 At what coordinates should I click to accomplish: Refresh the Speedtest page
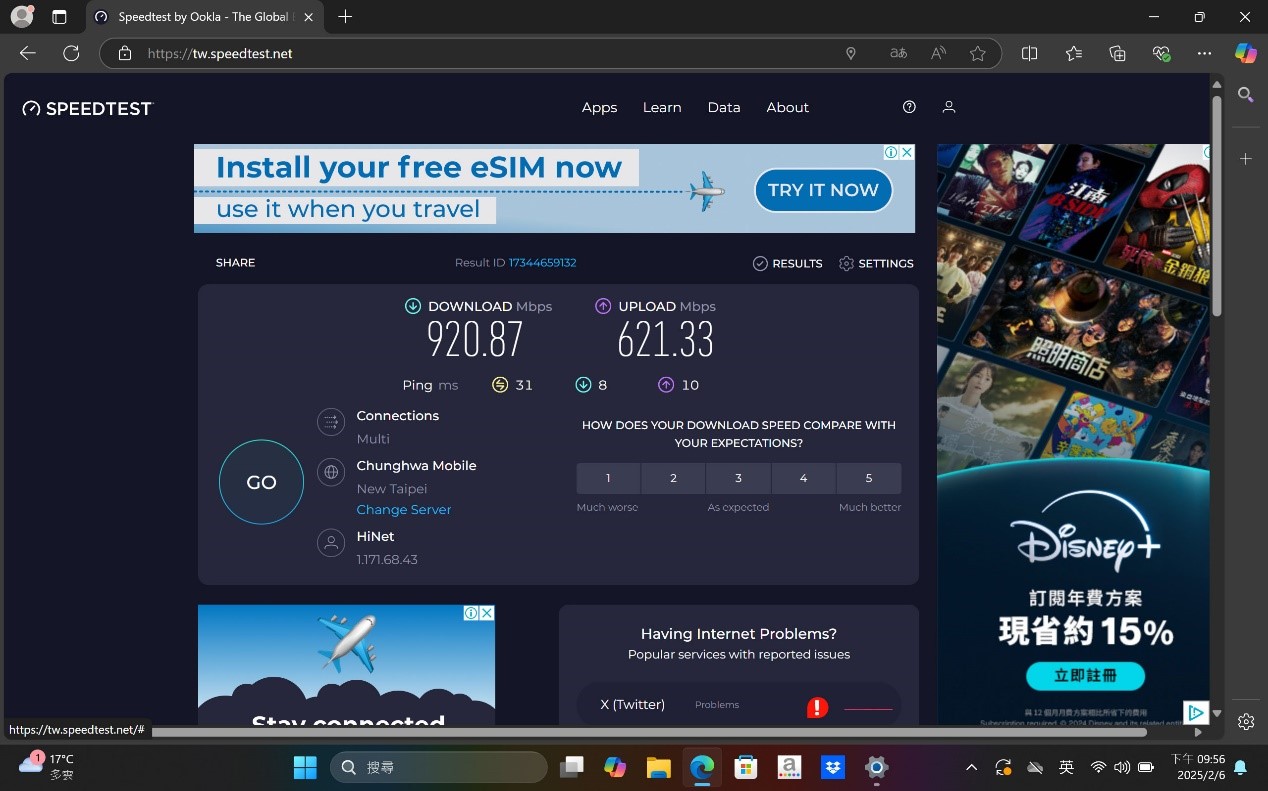point(71,53)
